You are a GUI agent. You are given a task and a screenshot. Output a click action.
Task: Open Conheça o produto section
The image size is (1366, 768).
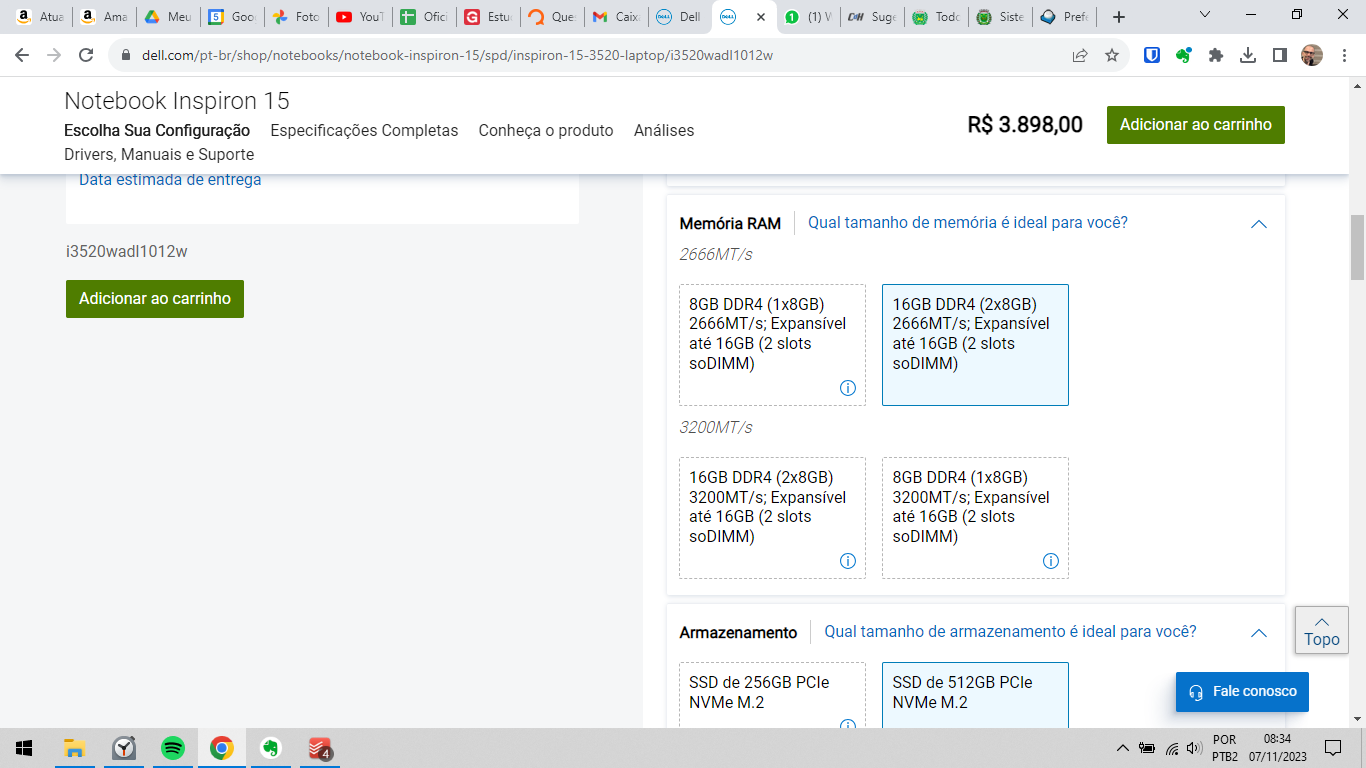point(546,130)
